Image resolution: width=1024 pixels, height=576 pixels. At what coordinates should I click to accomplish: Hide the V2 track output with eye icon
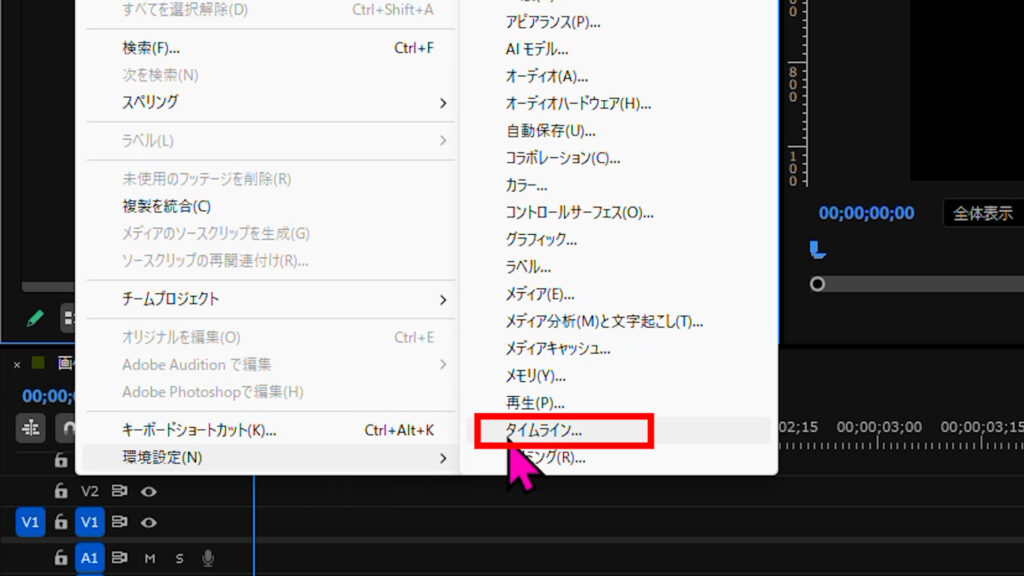(149, 491)
